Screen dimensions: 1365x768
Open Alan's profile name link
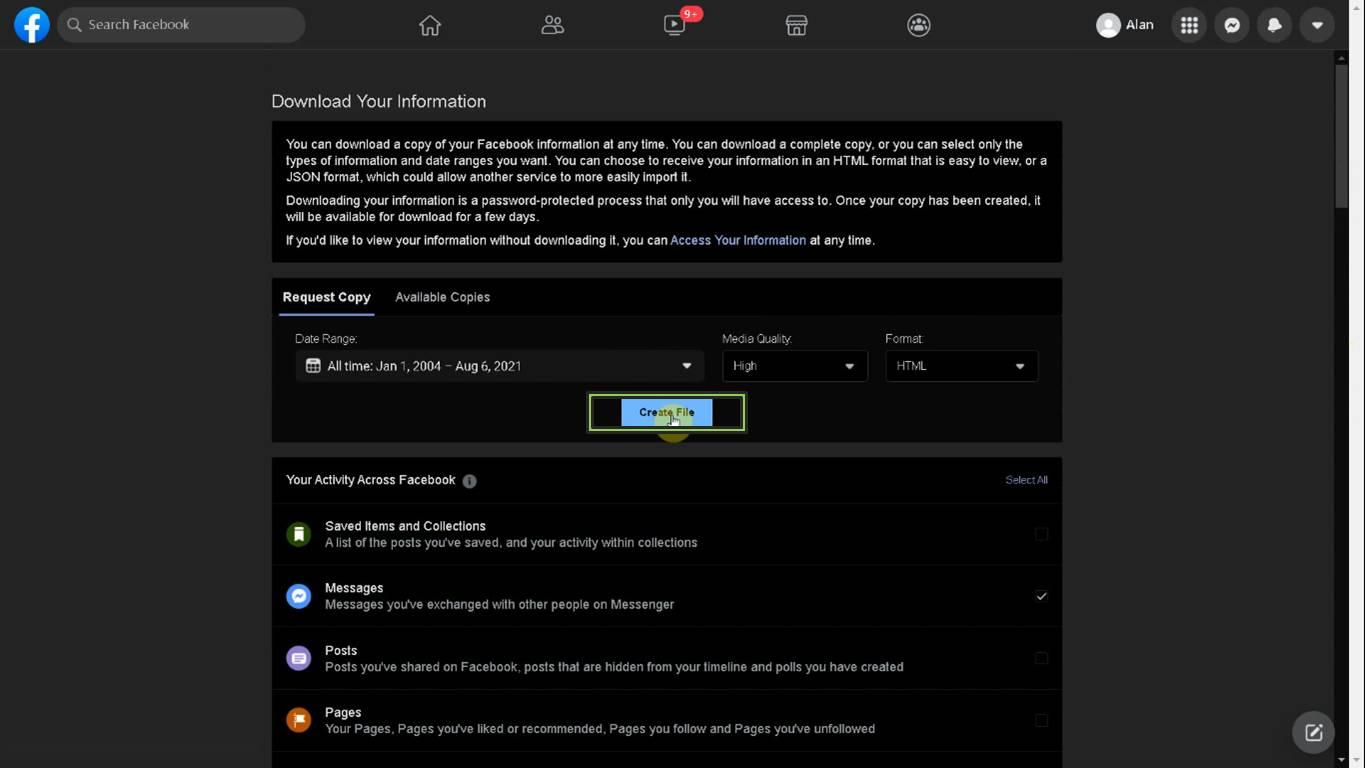pyautogui.click(x=1139, y=25)
